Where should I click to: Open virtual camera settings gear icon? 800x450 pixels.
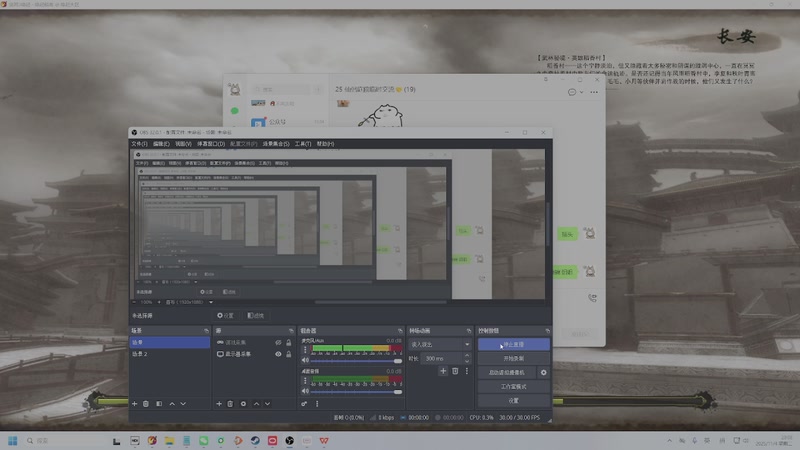[x=544, y=372]
